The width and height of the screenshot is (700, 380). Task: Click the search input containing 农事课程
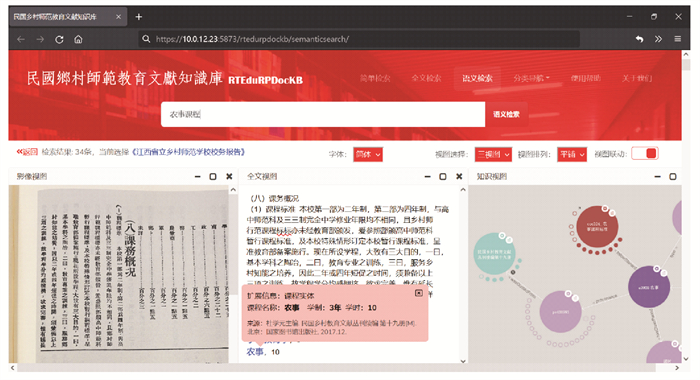(x=323, y=114)
